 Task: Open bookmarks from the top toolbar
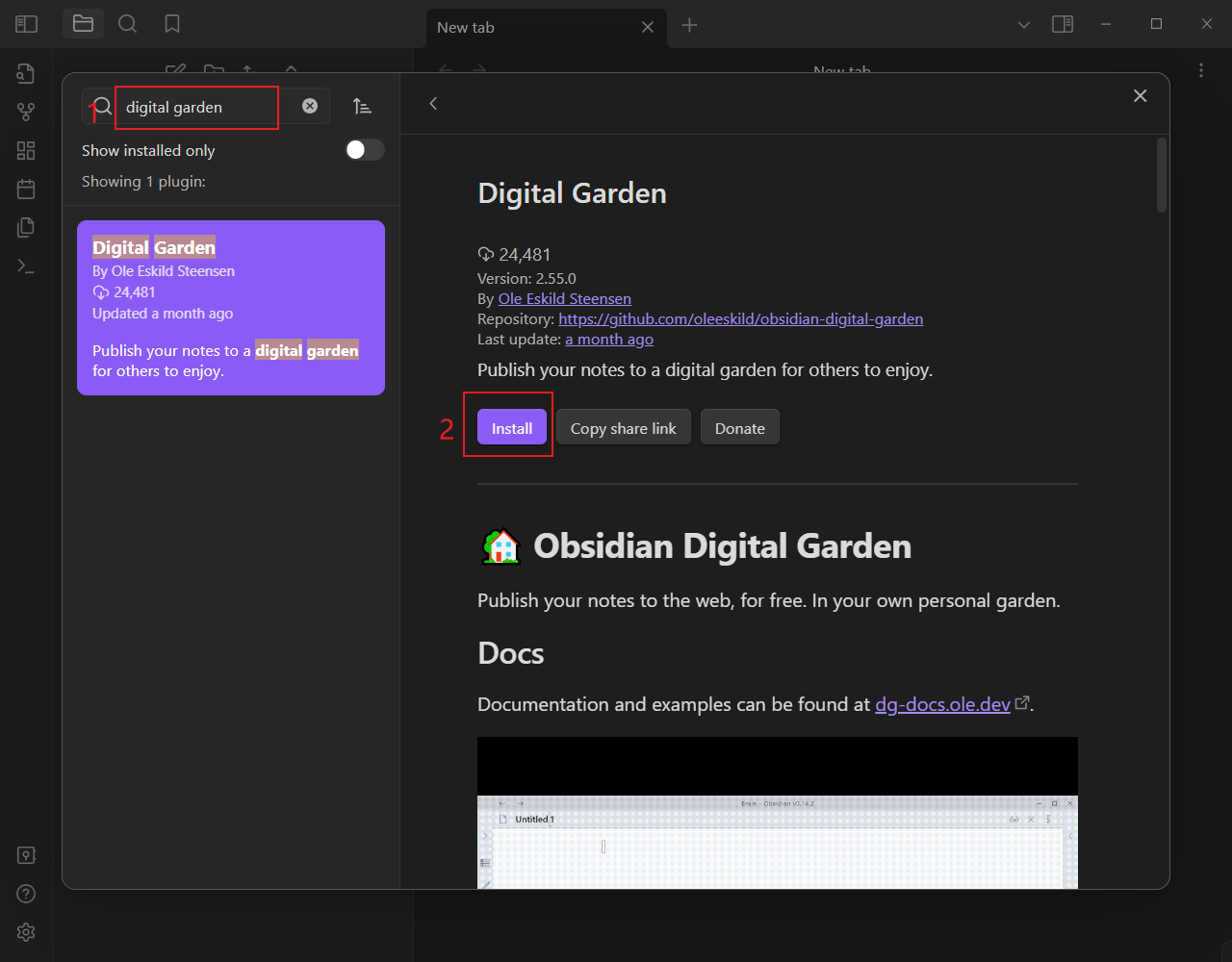point(171,23)
